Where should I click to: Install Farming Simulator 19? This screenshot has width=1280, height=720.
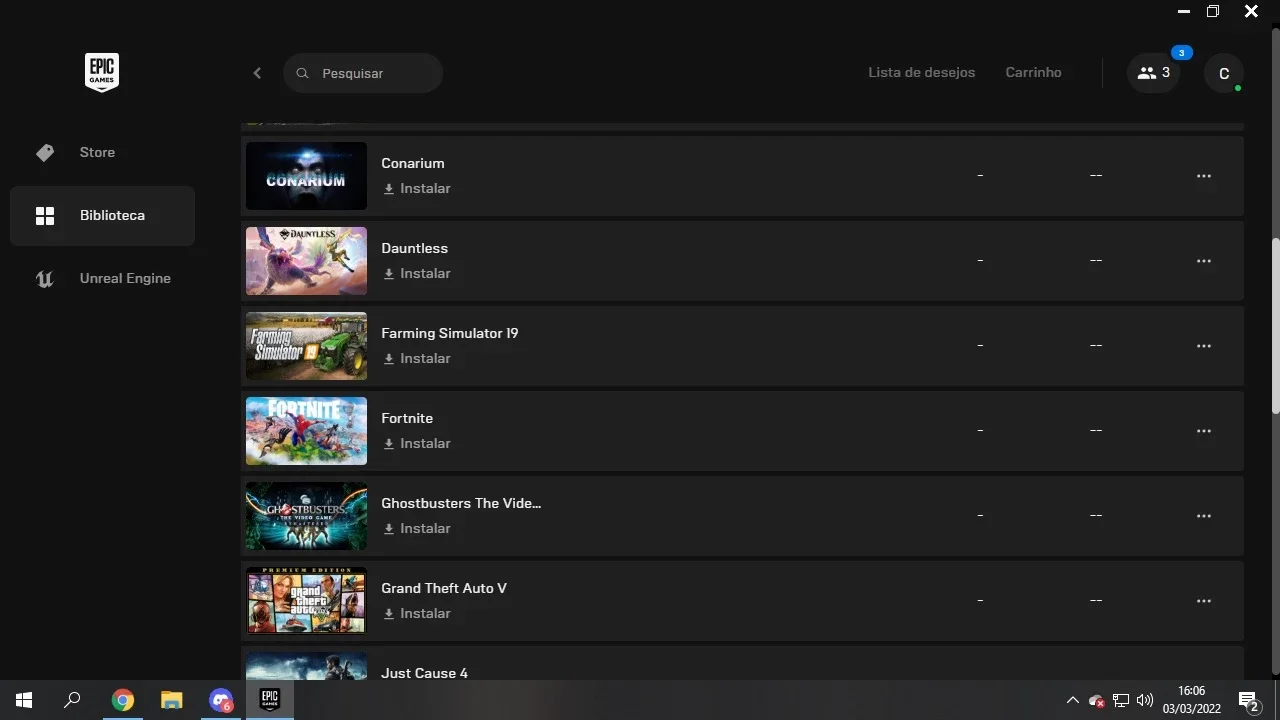point(417,358)
